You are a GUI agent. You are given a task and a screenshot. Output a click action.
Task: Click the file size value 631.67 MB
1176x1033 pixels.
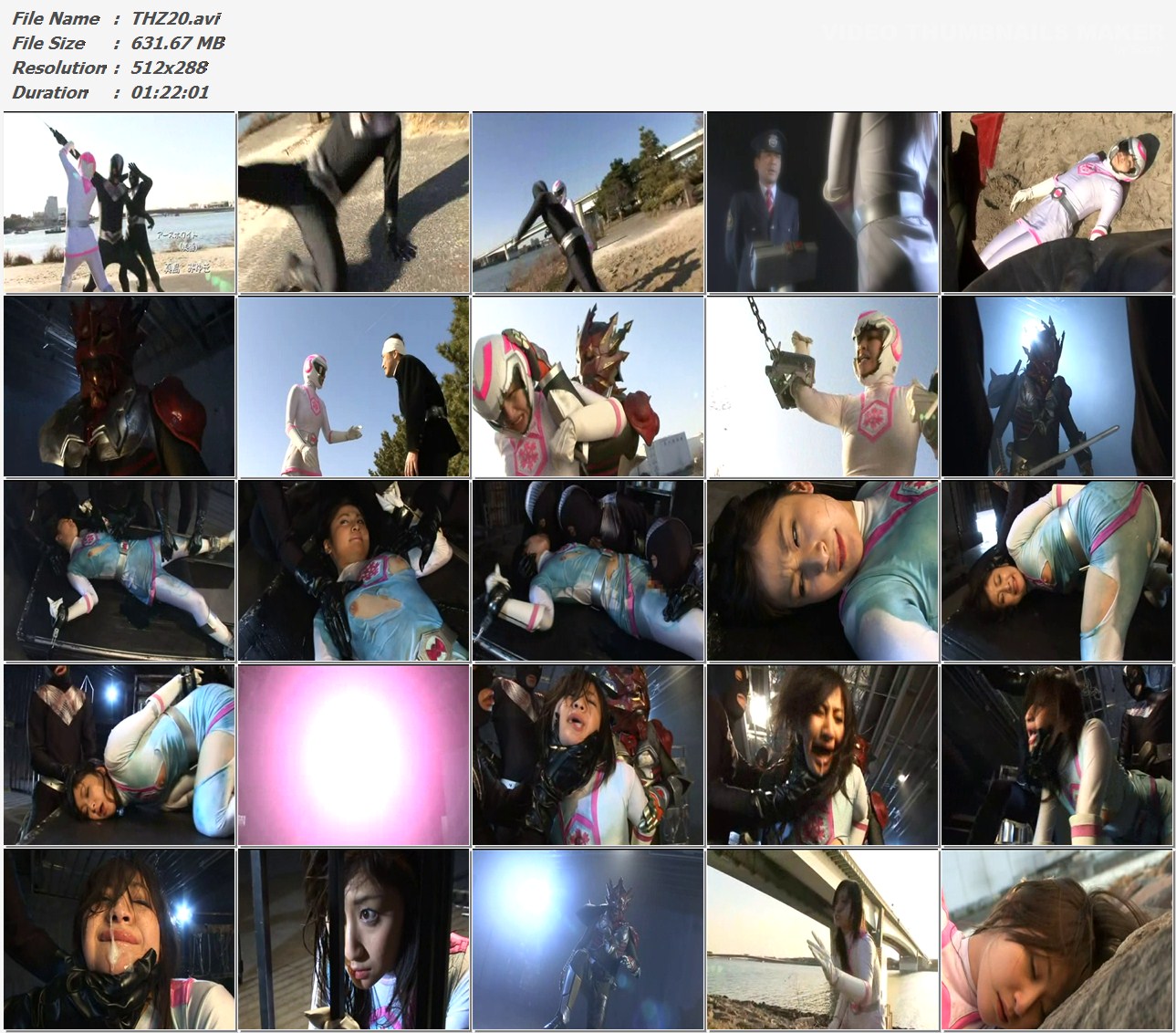click(178, 43)
